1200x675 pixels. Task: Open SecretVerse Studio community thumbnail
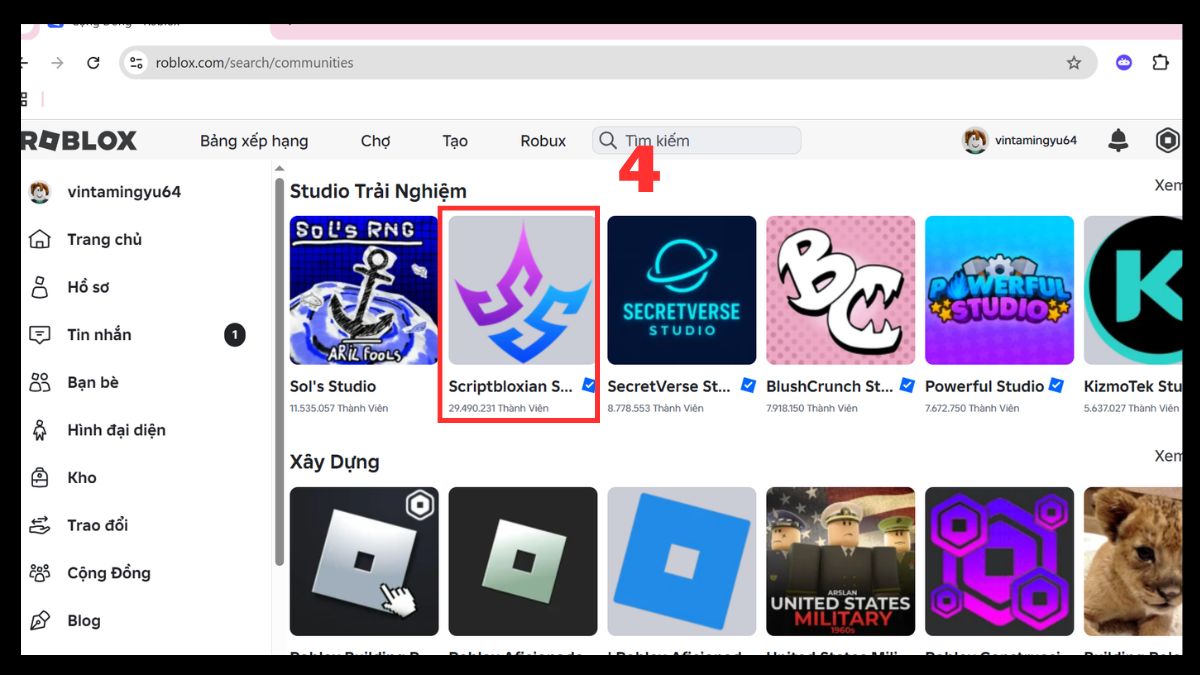pyautogui.click(x=682, y=290)
